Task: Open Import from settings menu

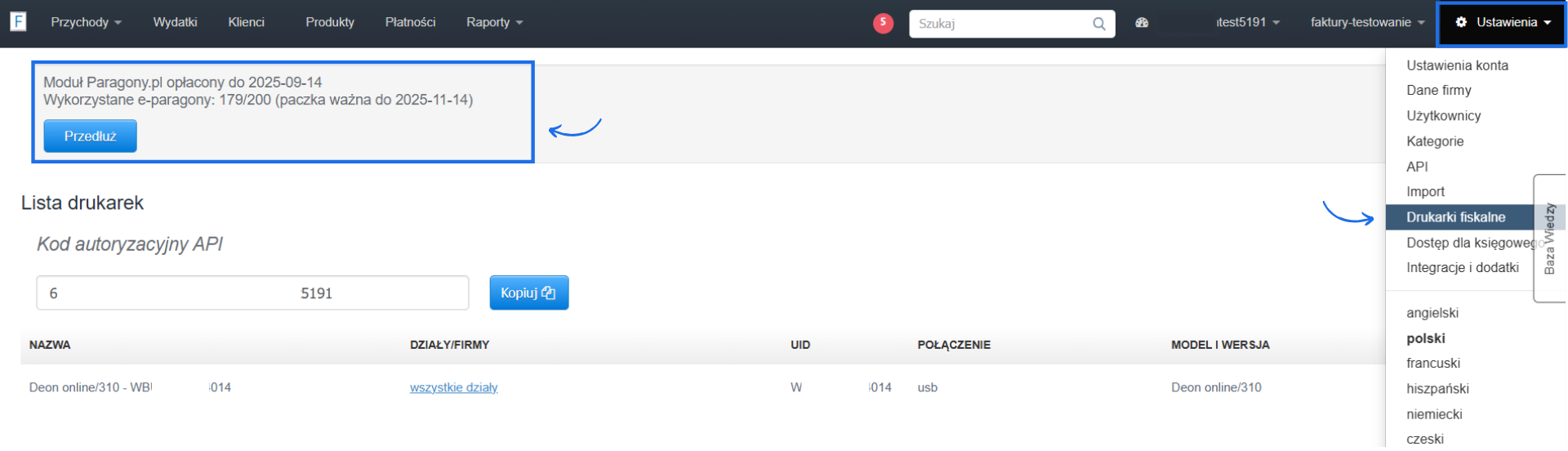Action: 1425,191
